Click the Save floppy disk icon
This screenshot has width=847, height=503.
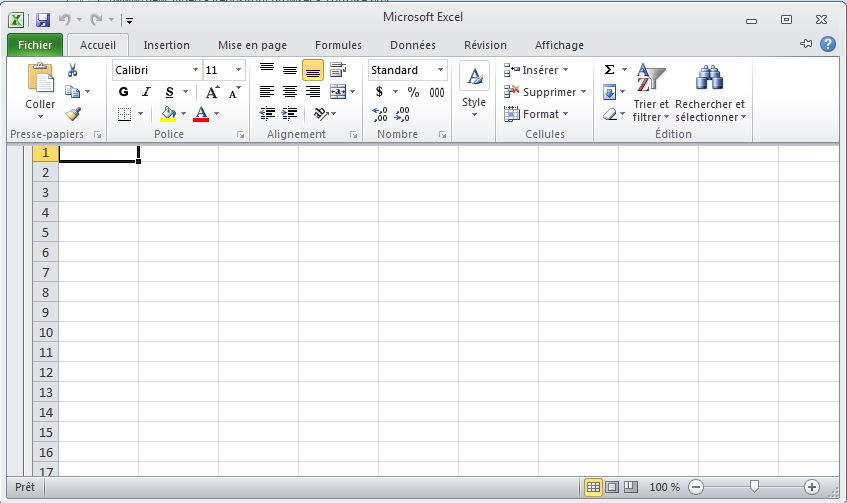point(43,19)
